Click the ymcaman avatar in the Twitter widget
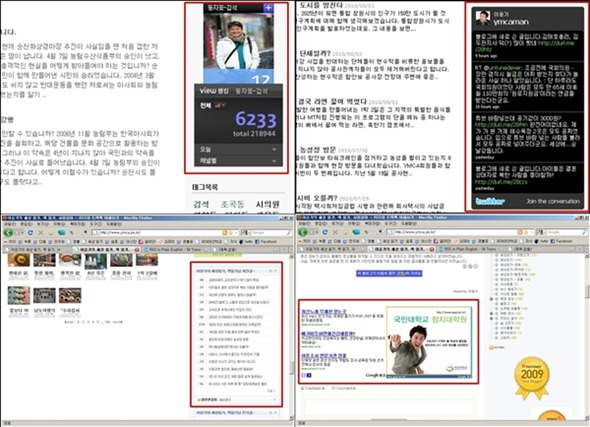Screen dimensions: 590x427 (483, 18)
